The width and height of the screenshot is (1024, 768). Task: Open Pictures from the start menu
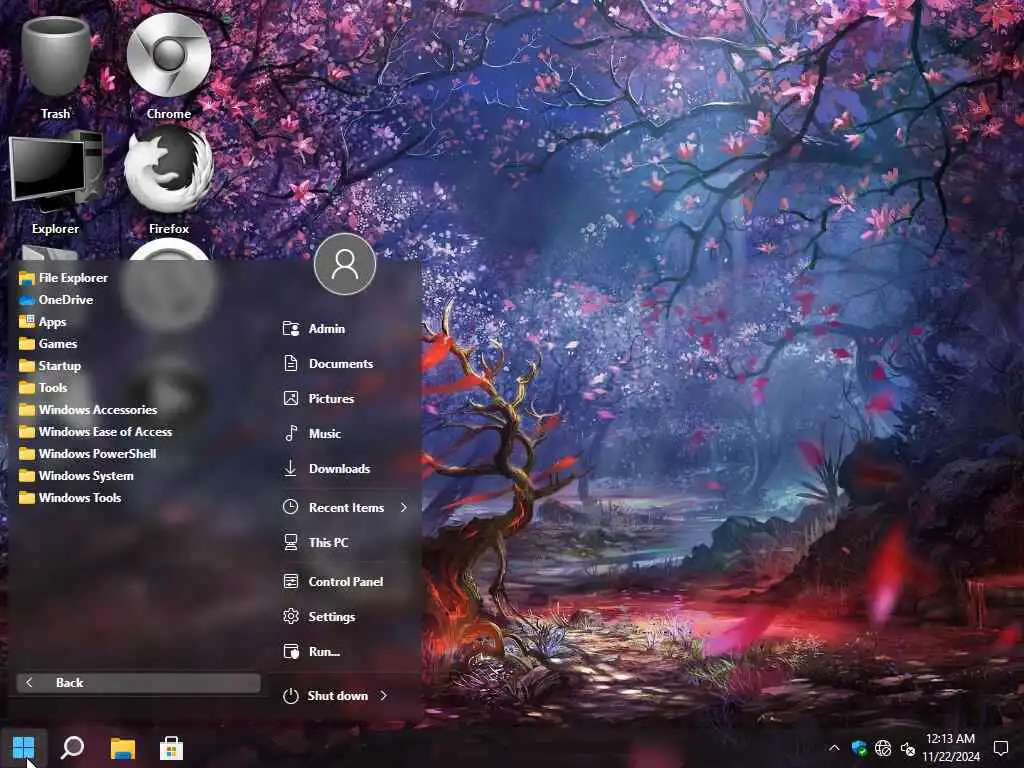[319, 398]
